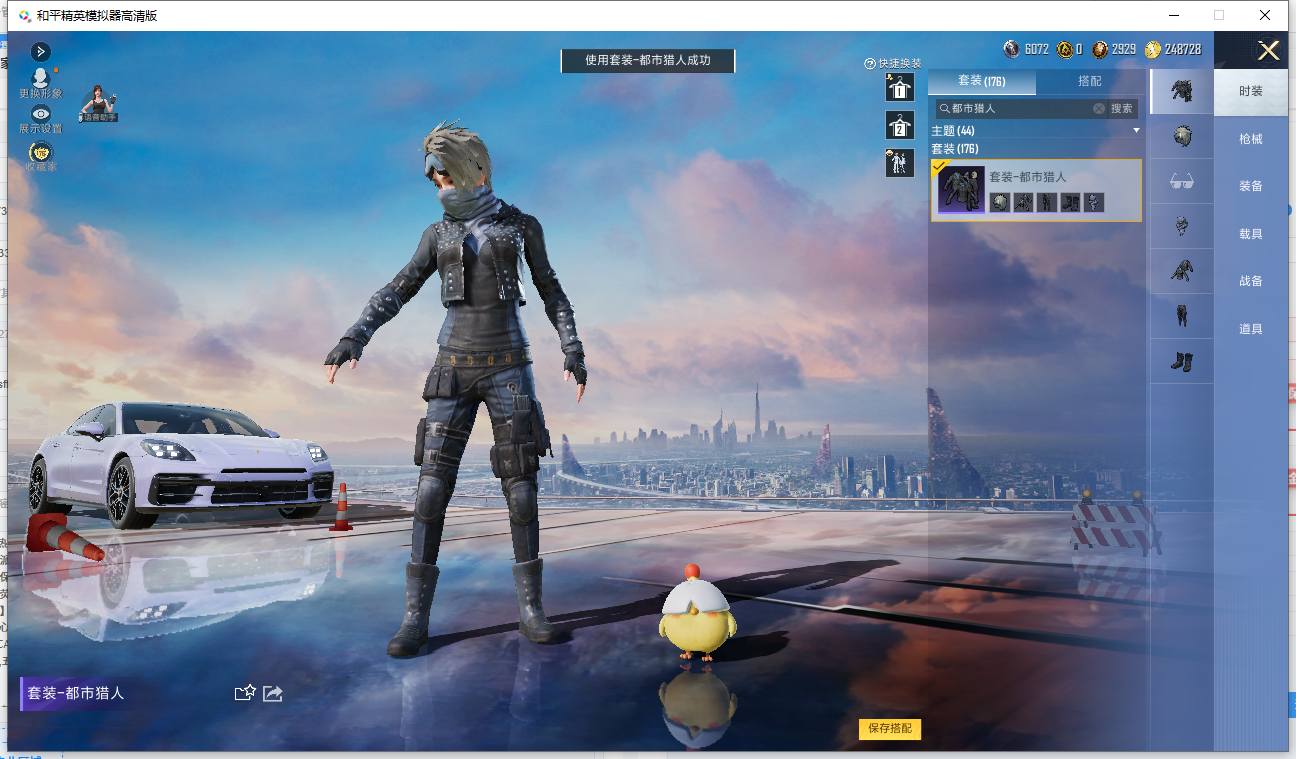
Task: Click the 2929 currency counter
Action: (1114, 49)
